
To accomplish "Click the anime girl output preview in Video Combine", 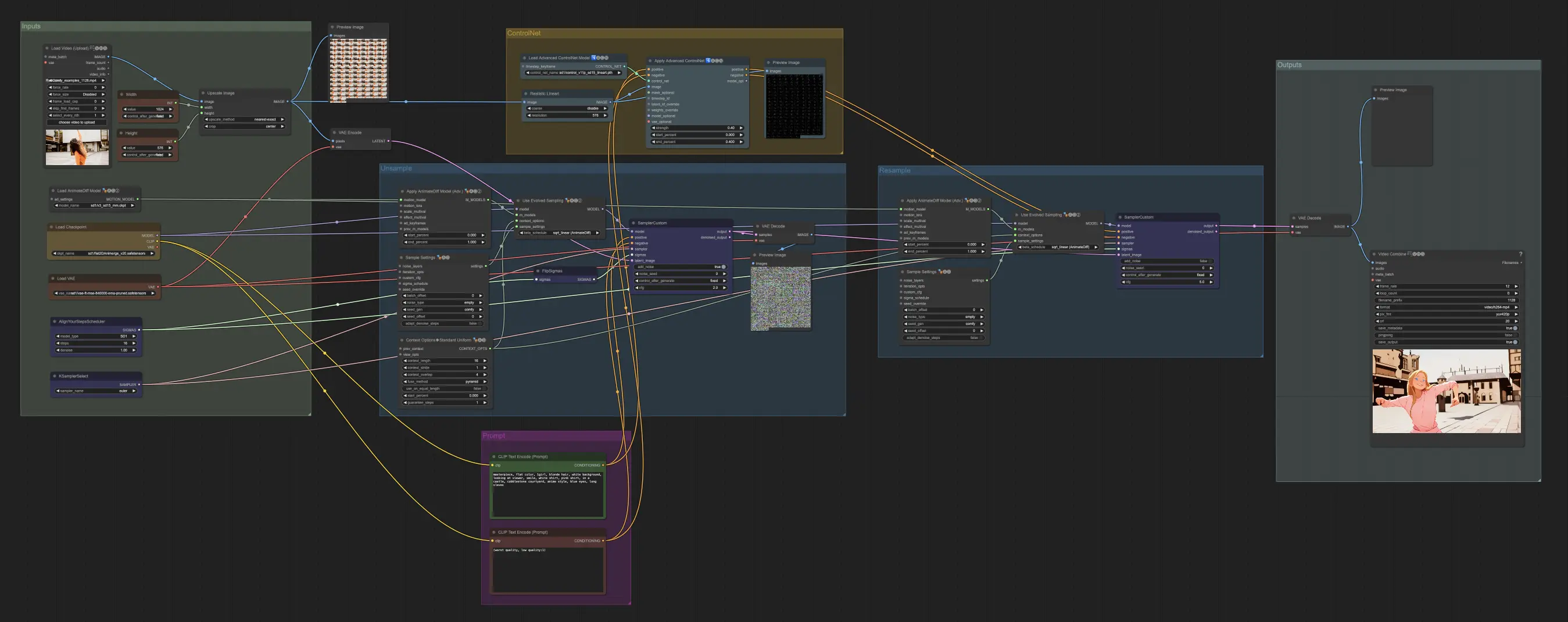I will point(1447,391).
